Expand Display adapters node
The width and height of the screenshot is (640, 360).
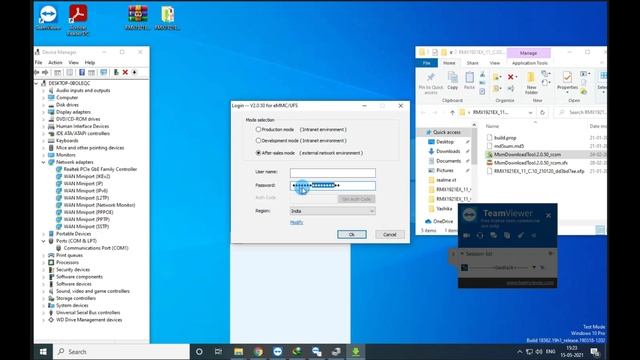click(44, 112)
